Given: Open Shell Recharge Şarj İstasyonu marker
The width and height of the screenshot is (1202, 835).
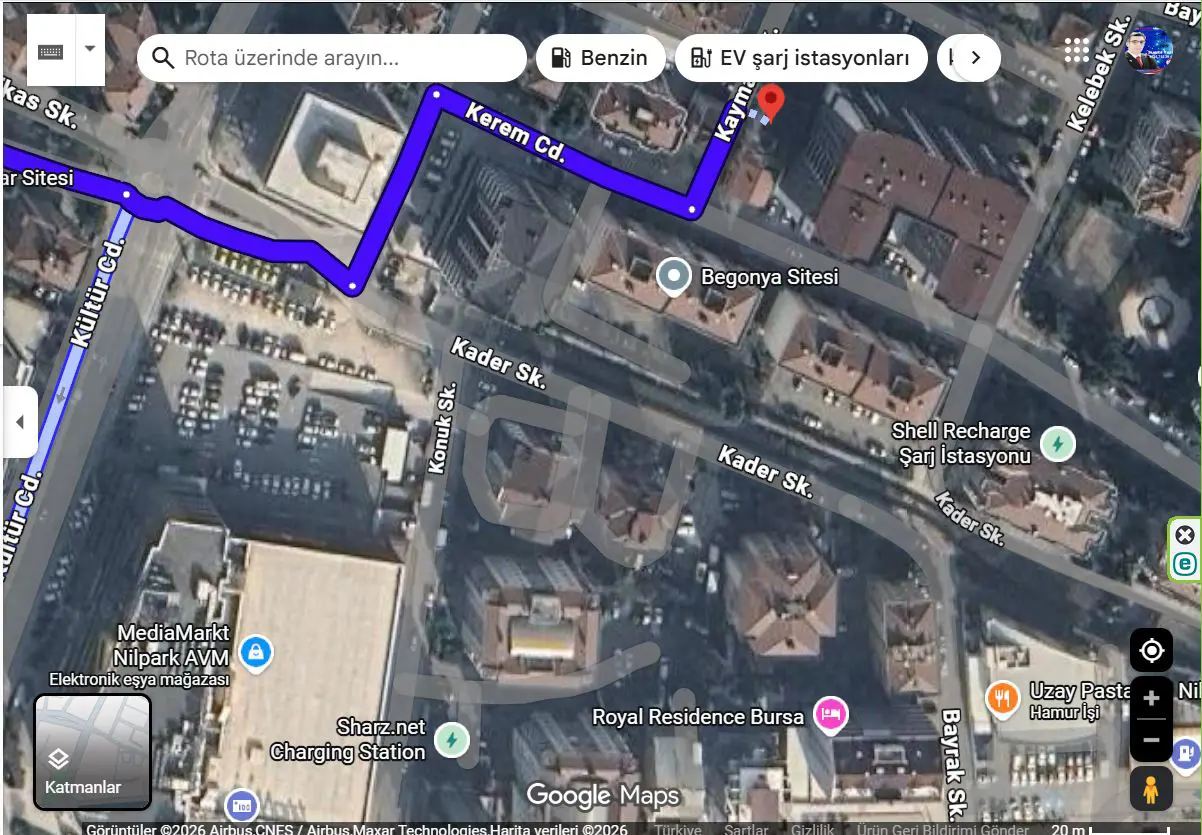Looking at the screenshot, I should [1058, 443].
